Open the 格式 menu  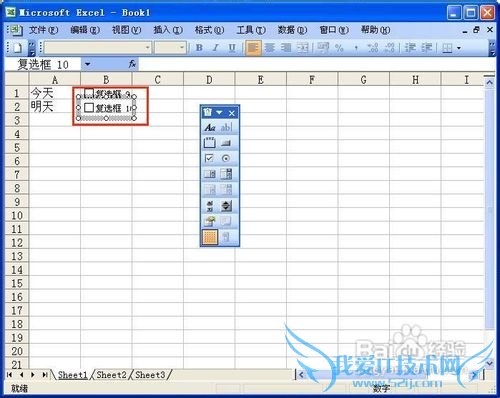tap(209, 30)
